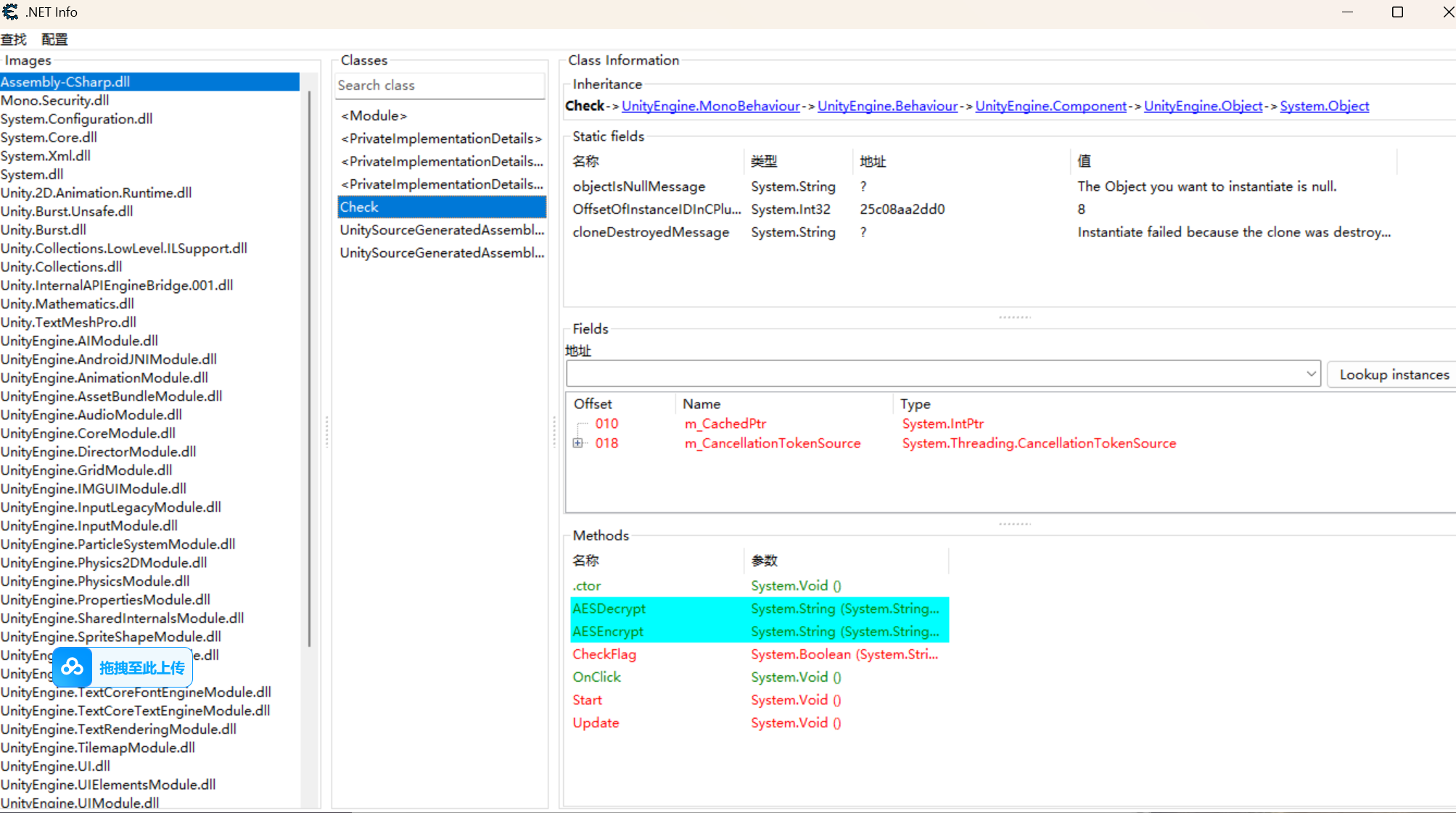1456x813 pixels.
Task: Click the Search class input field
Action: (x=440, y=86)
